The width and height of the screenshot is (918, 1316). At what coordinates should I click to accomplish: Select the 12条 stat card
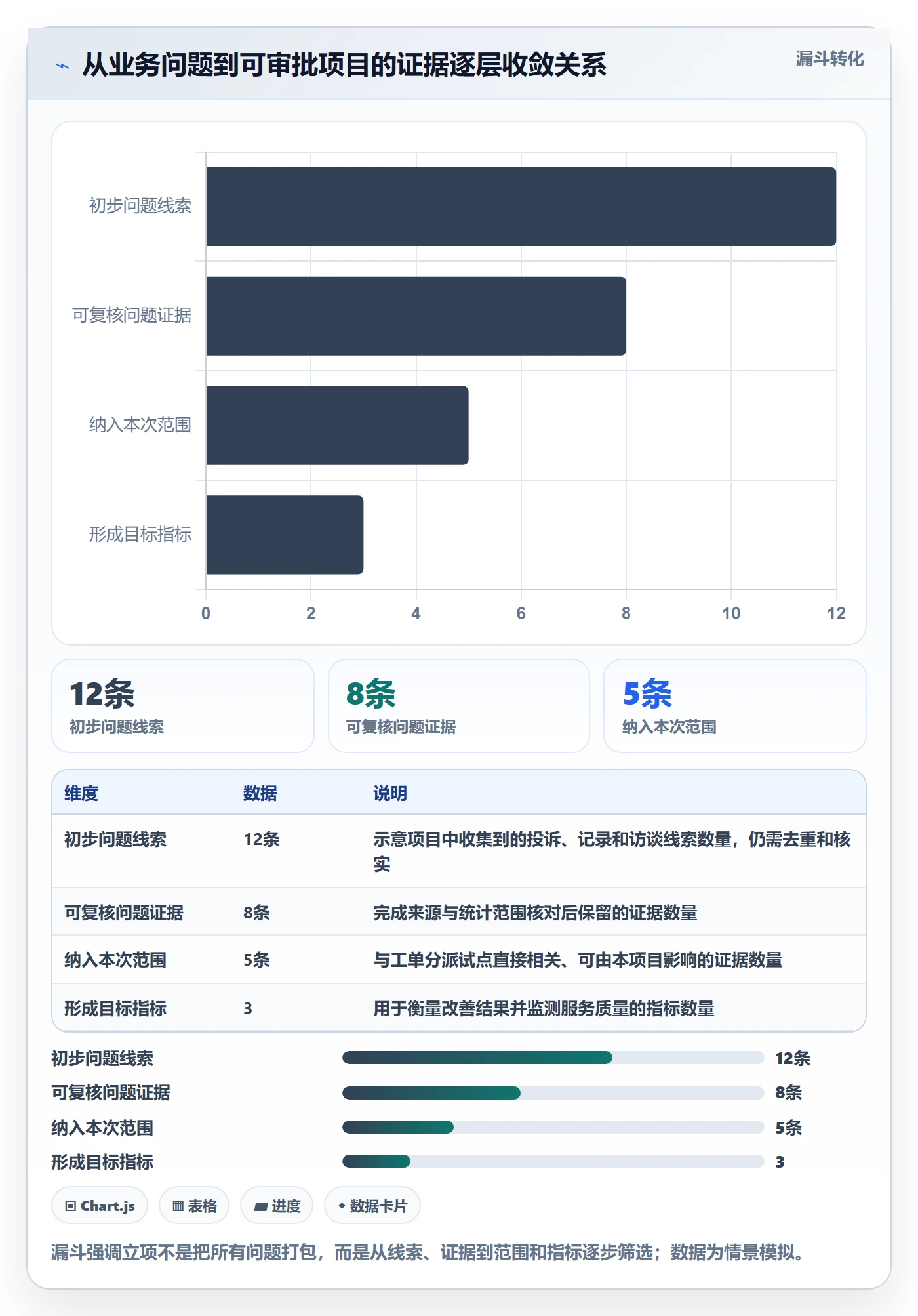(183, 706)
